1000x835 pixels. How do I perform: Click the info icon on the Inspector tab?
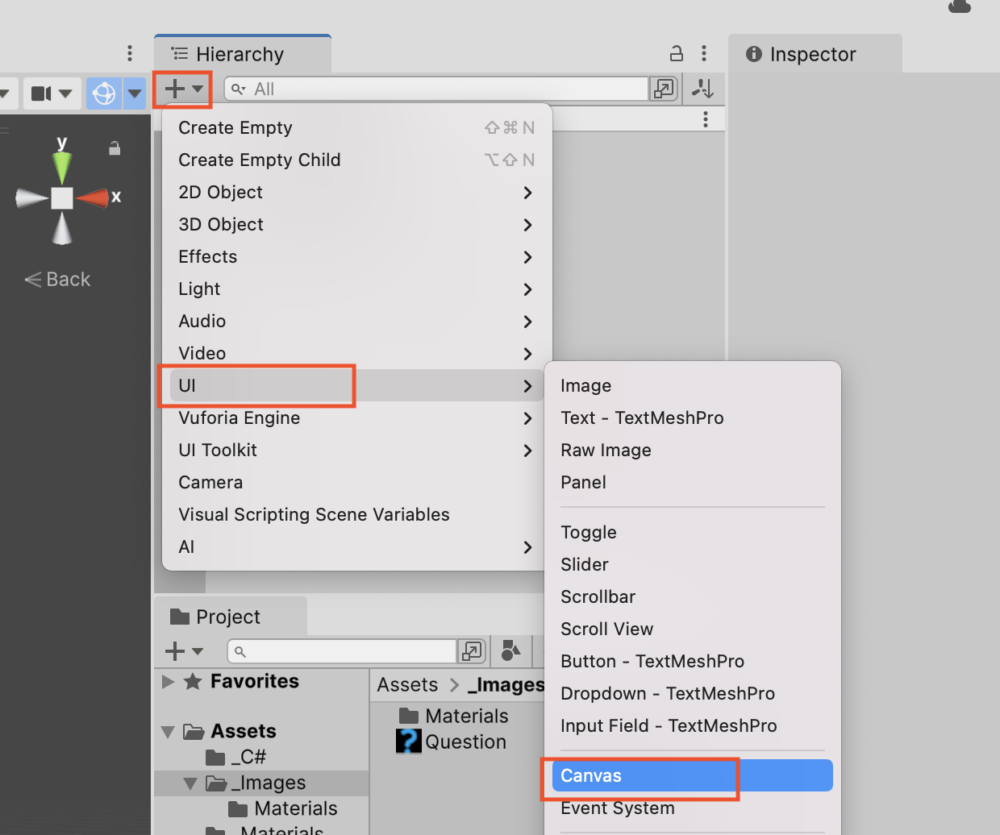[x=755, y=54]
